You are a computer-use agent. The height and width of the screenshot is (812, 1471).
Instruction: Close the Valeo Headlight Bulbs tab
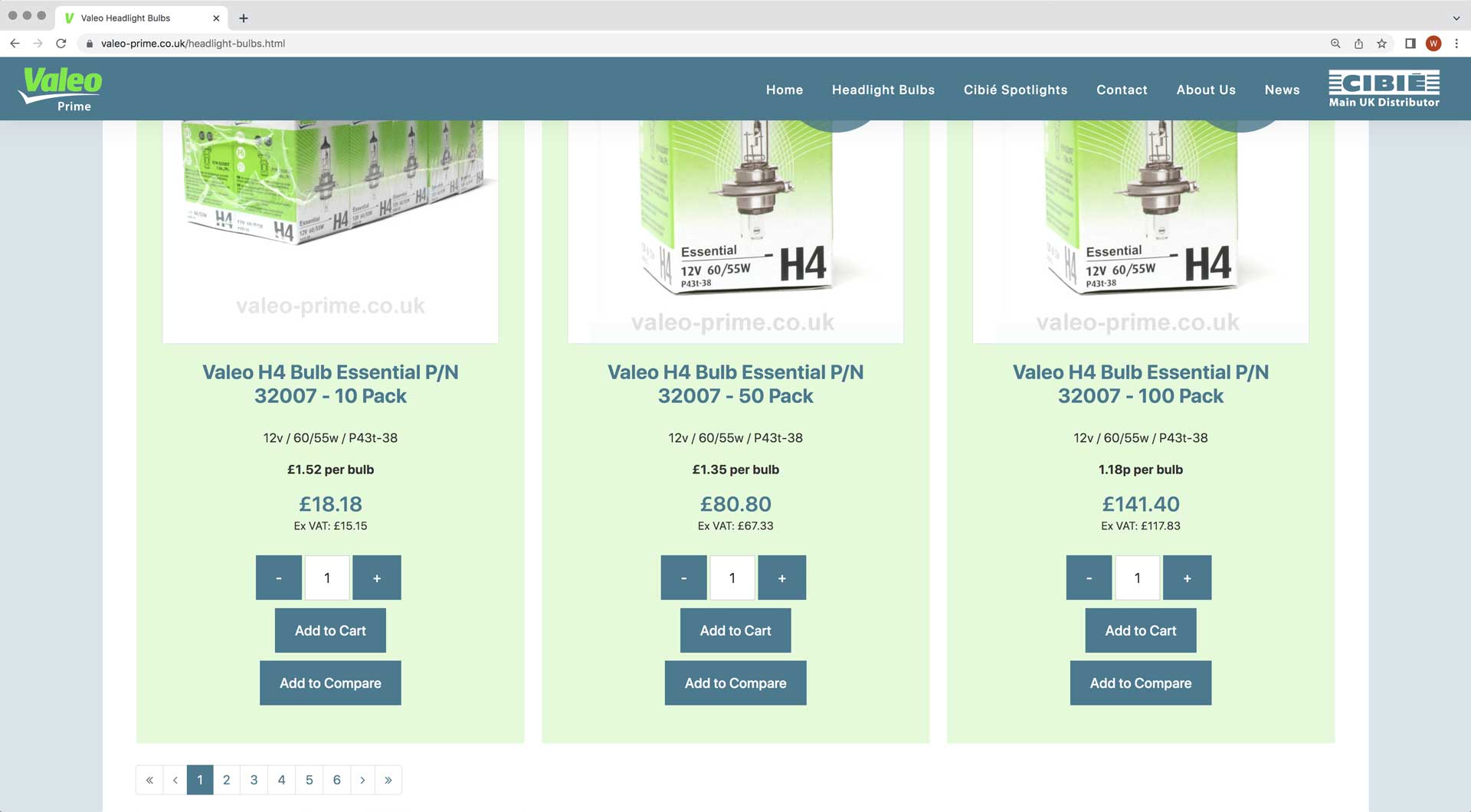click(x=216, y=18)
